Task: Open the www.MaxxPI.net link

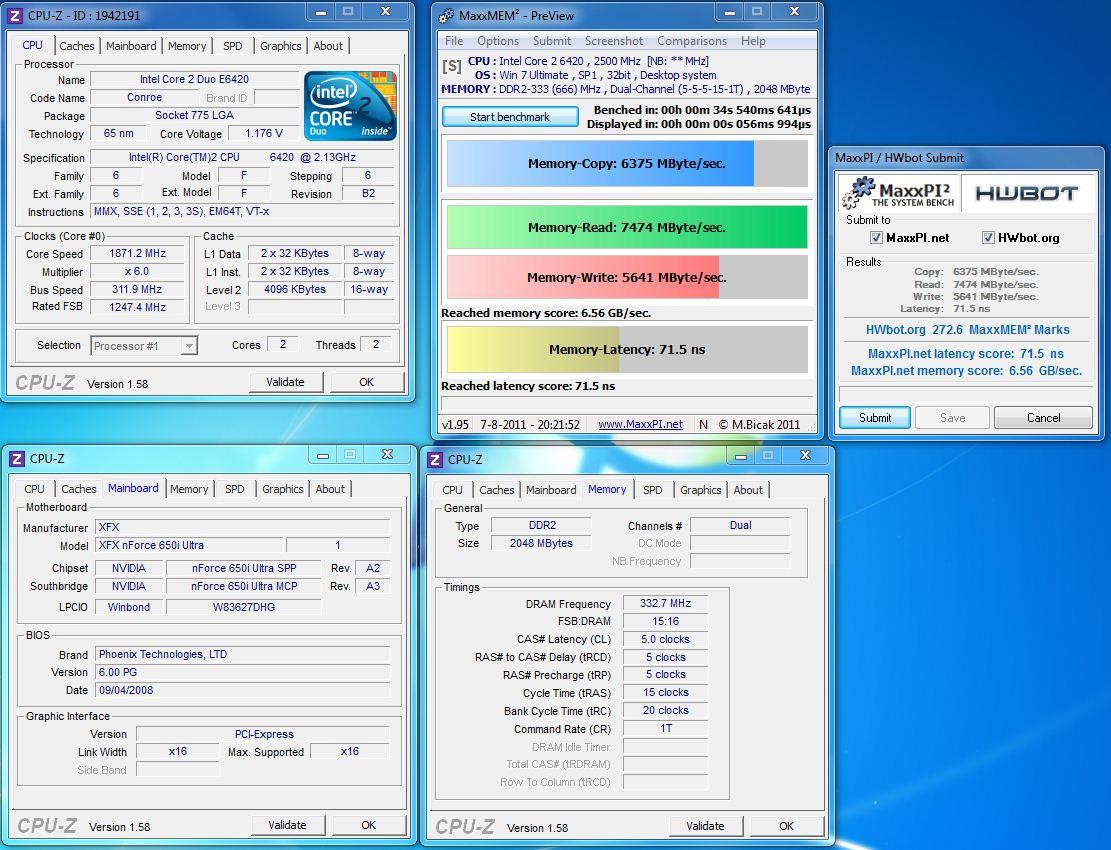Action: 641,424
